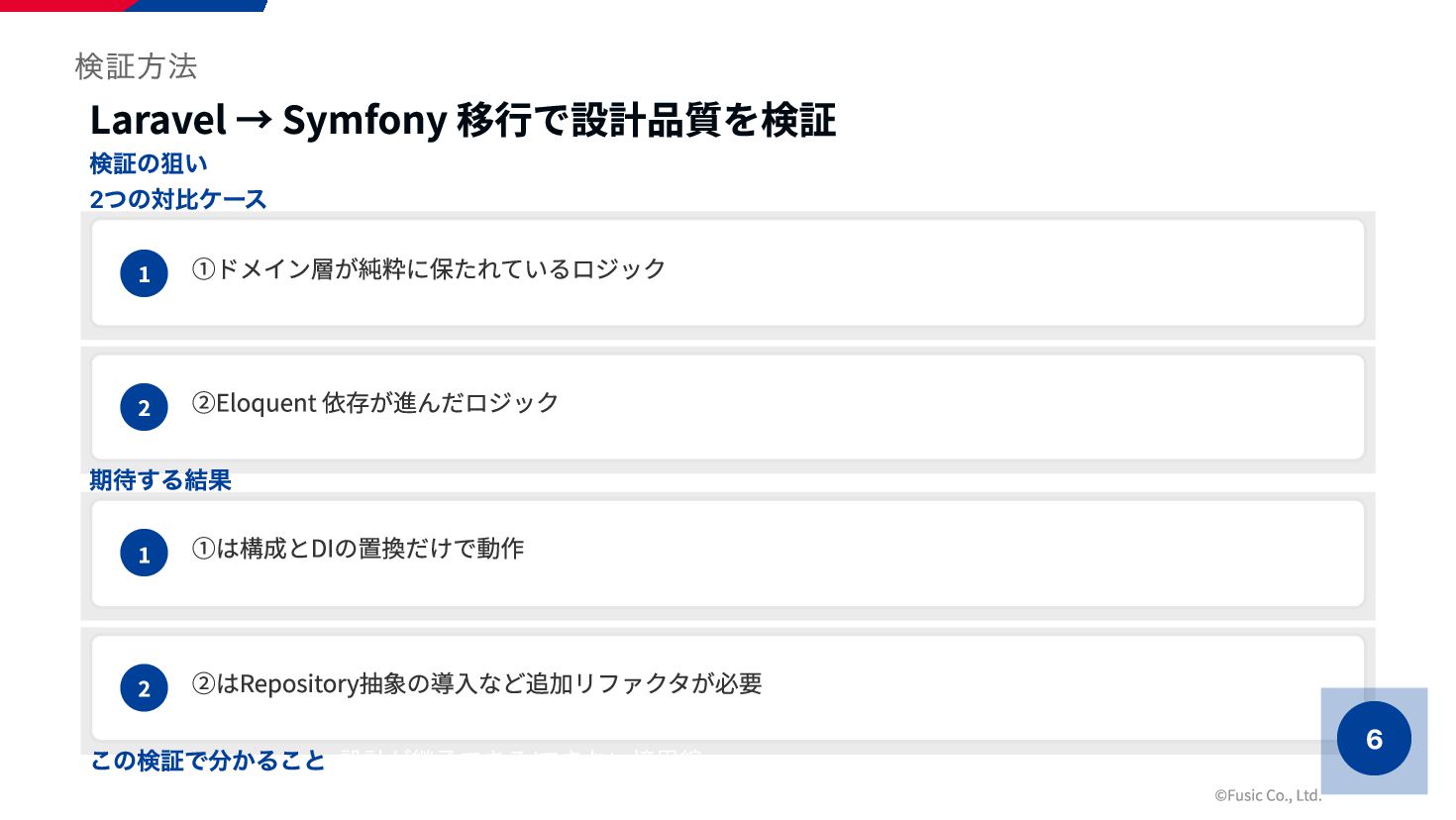Click the 期待する結果 heading
This screenshot has height=820, width=1456.
click(x=160, y=480)
